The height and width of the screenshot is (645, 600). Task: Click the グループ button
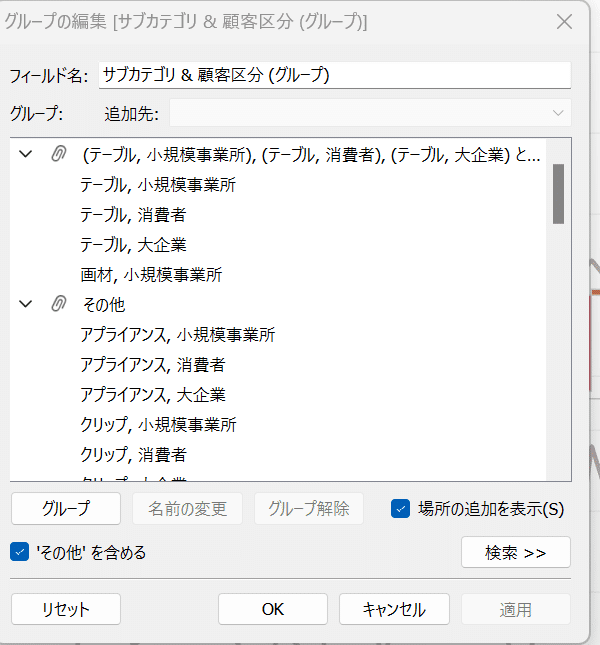click(x=66, y=508)
